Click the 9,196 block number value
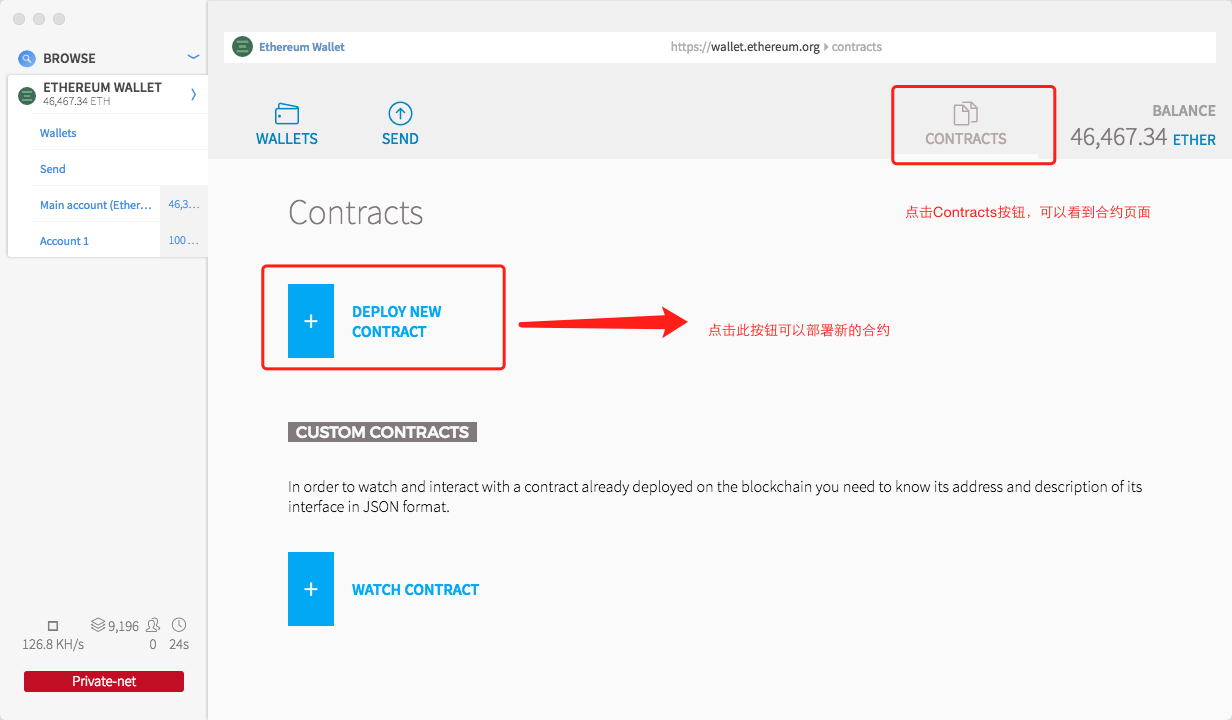Viewport: 1232px width, 720px height. click(124, 626)
